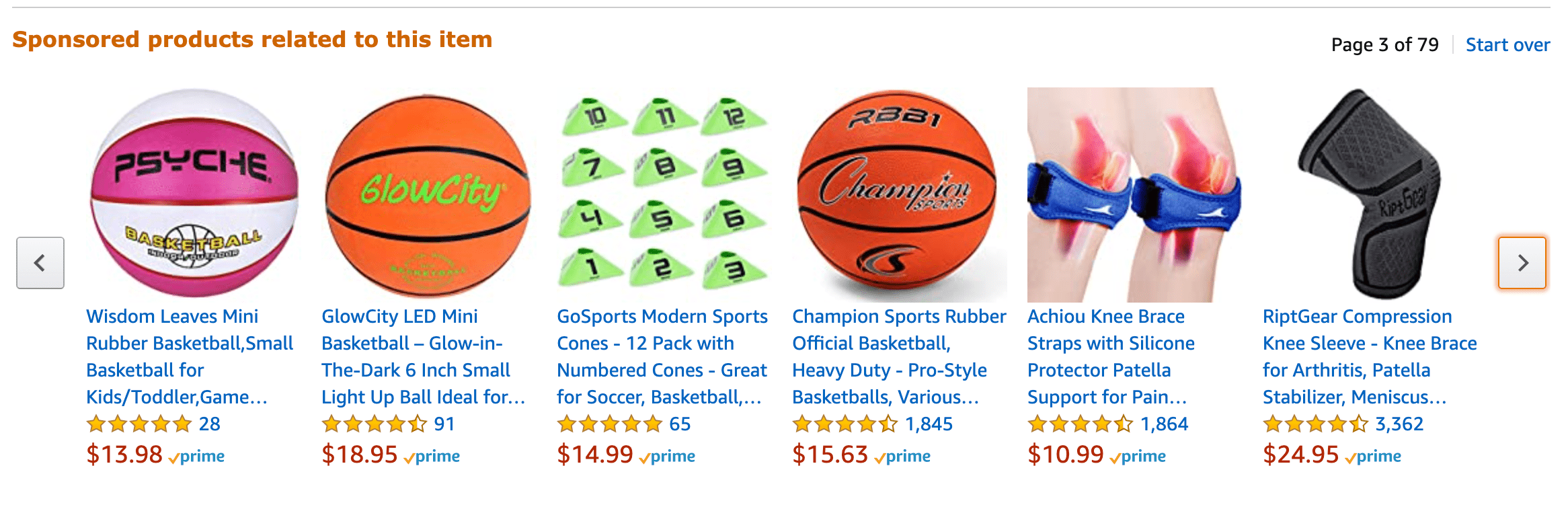The height and width of the screenshot is (507, 1568).
Task: Click the GlowCity orange basketball image
Action: 428,195
